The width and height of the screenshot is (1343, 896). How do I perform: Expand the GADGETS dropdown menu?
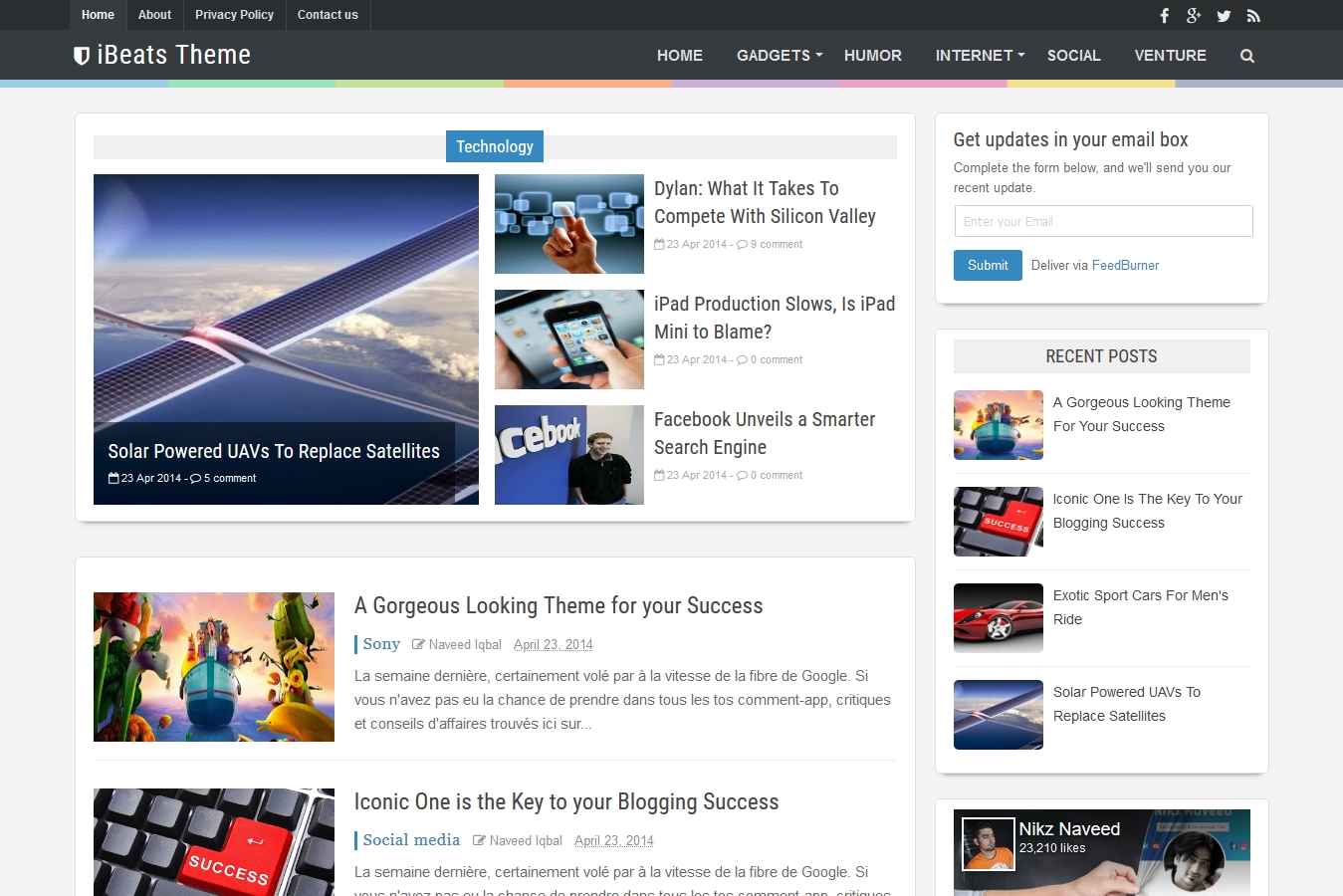(780, 56)
